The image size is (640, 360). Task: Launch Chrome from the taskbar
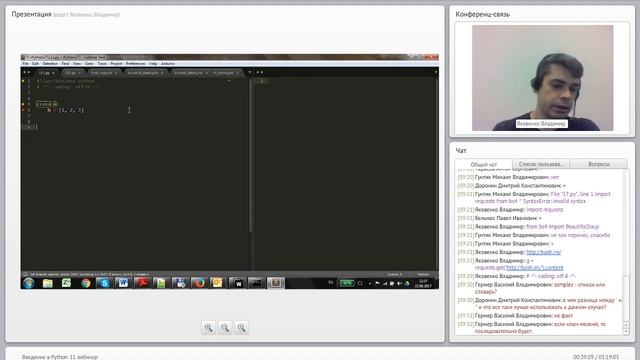pyautogui.click(x=86, y=283)
